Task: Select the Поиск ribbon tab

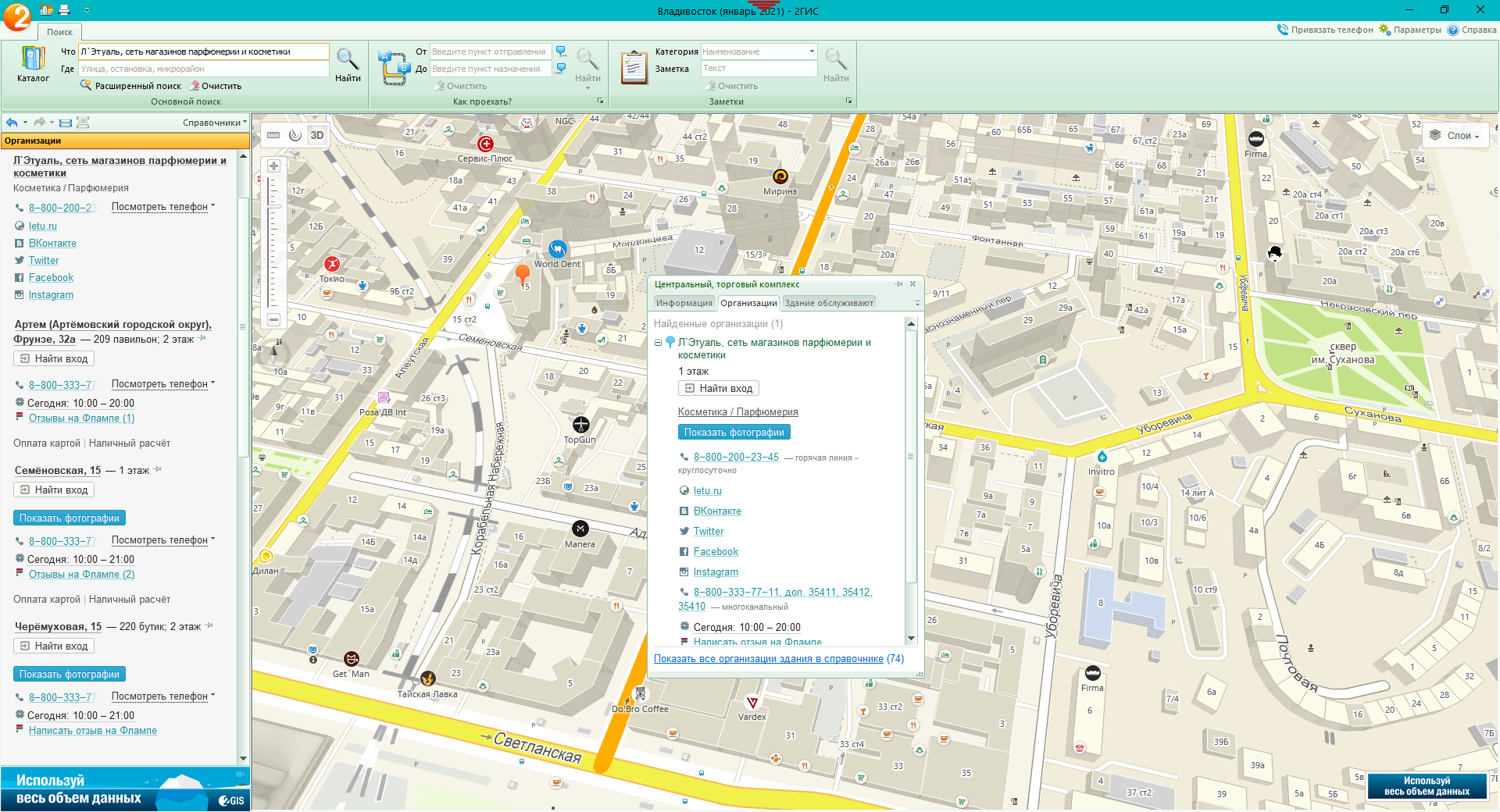Action: [x=59, y=32]
